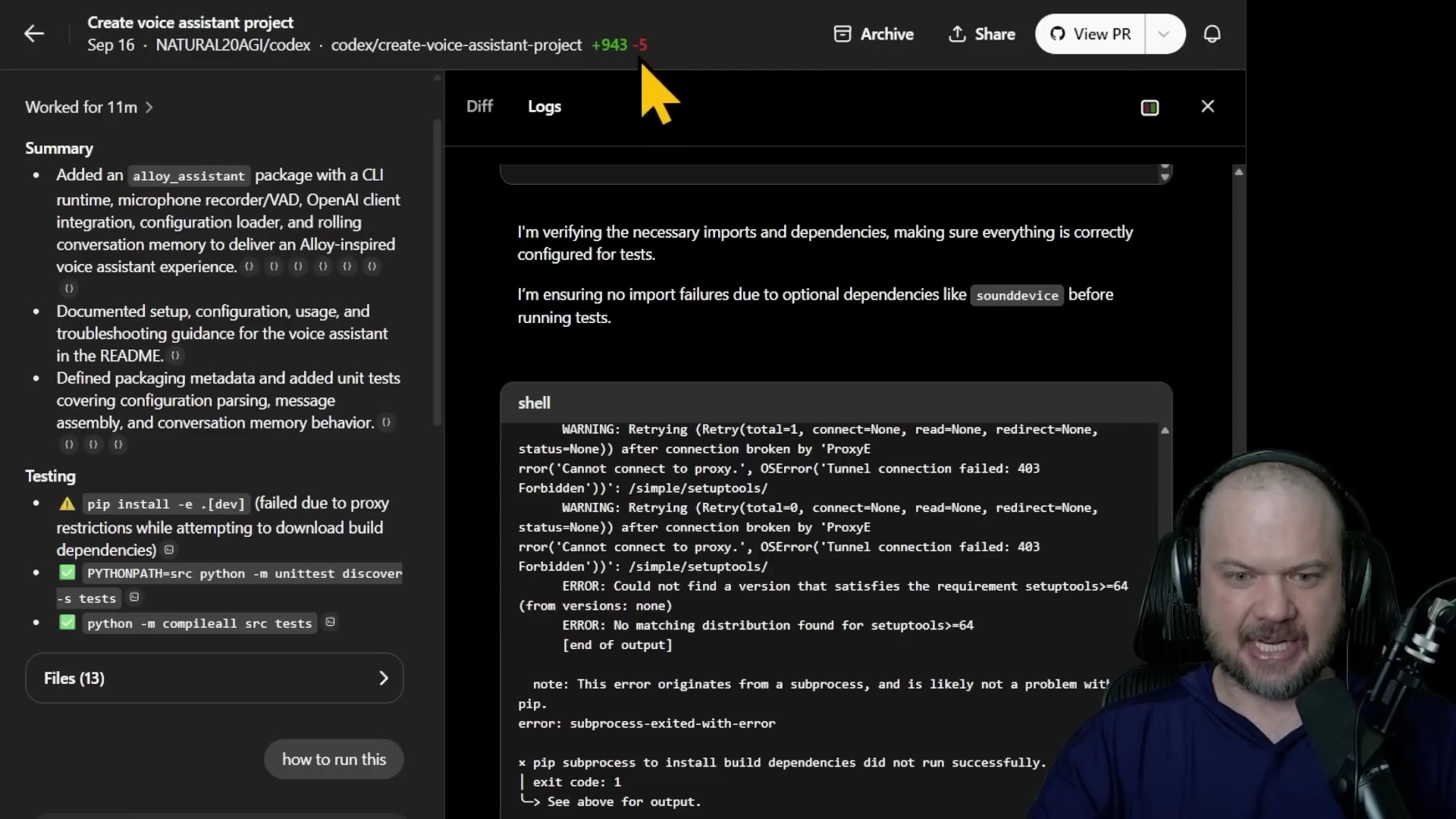
Task: Click the PYTHONPATH=src python unittest command
Action: 244,573
